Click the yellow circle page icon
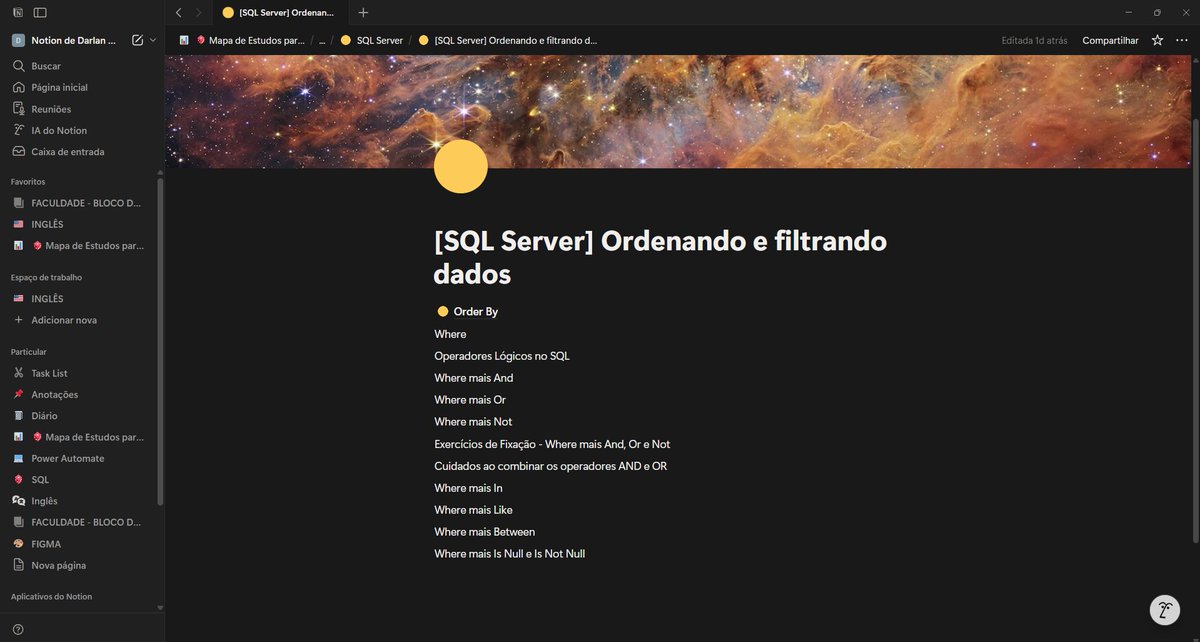This screenshot has height=642, width=1200. (461, 166)
